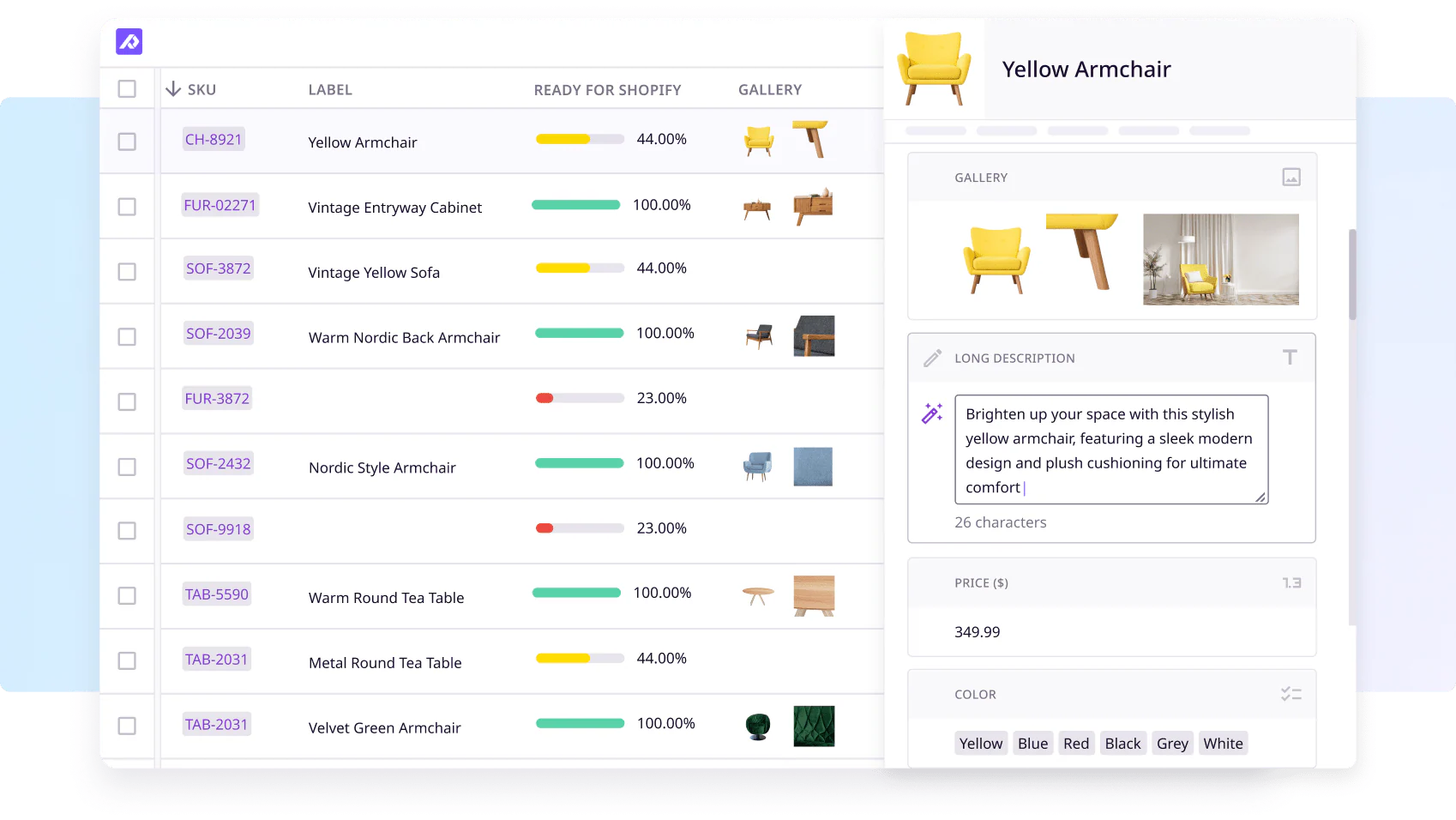Click the Yellow Armchair 44.00% progress bar

coord(580,139)
